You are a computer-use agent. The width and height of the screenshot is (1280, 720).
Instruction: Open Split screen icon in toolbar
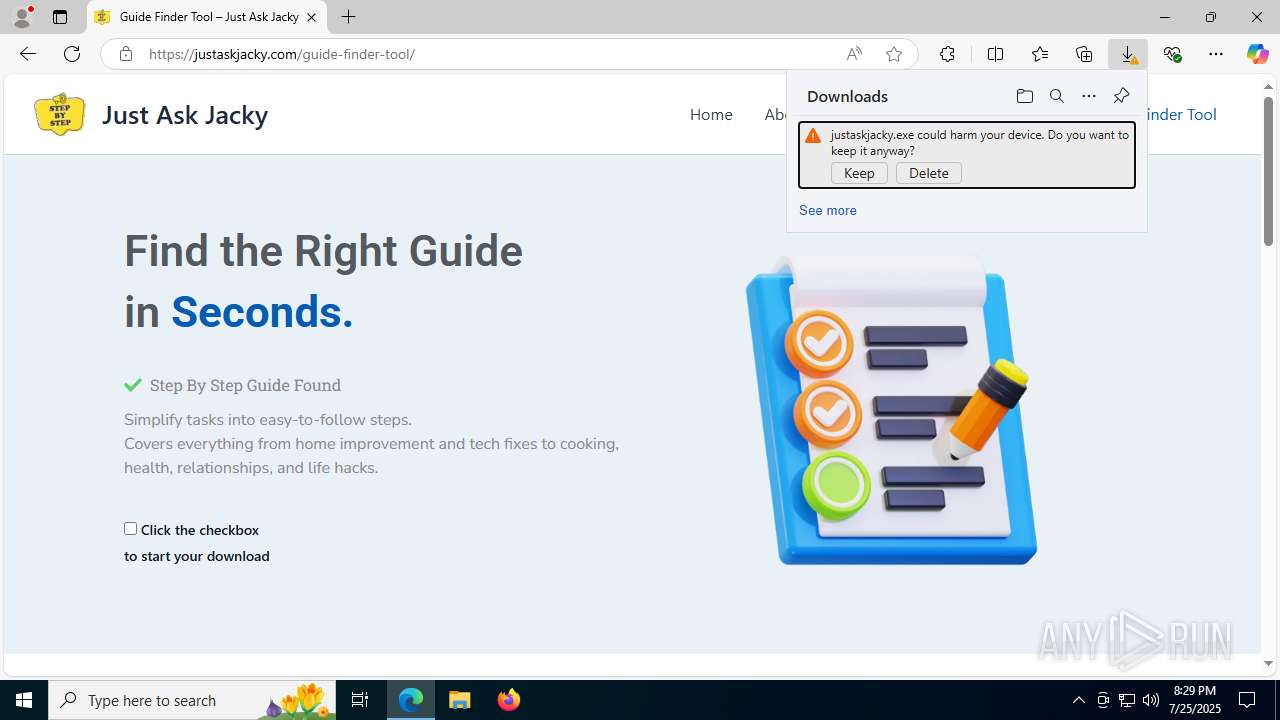click(x=995, y=54)
